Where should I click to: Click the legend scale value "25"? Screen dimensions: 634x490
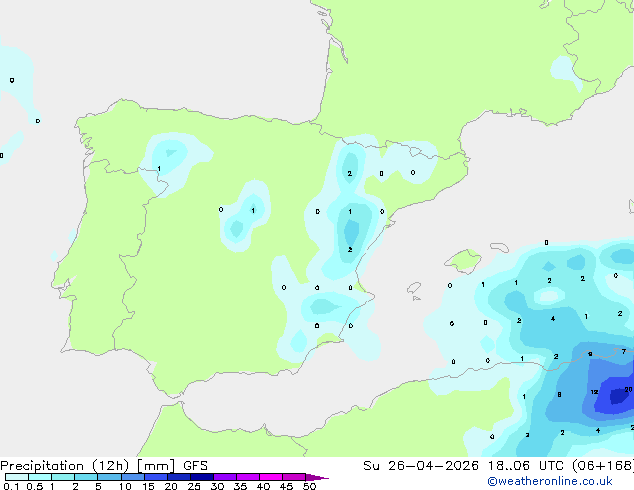[x=194, y=486]
